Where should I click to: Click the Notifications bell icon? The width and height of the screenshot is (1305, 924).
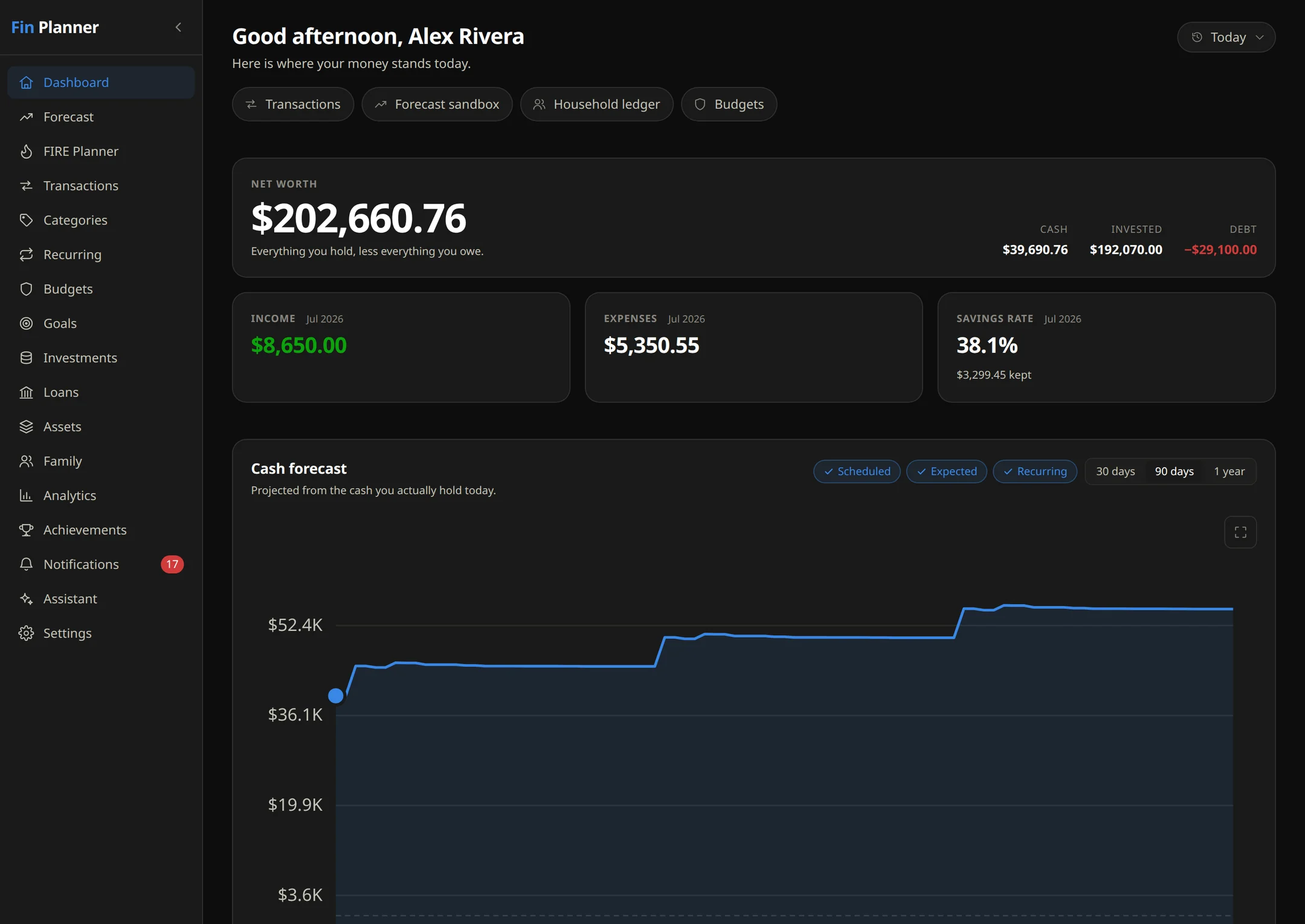[26, 565]
